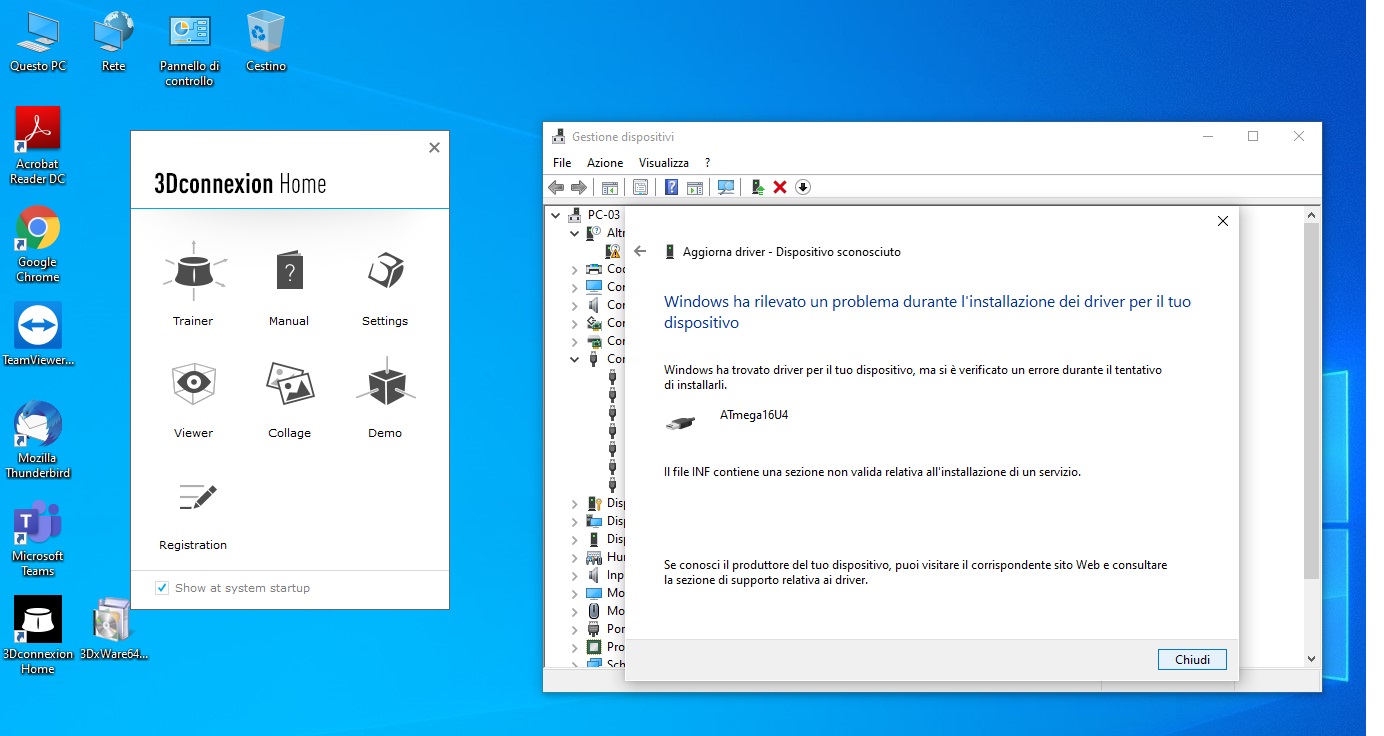
Task: Open the Azione menu
Action: (605, 162)
